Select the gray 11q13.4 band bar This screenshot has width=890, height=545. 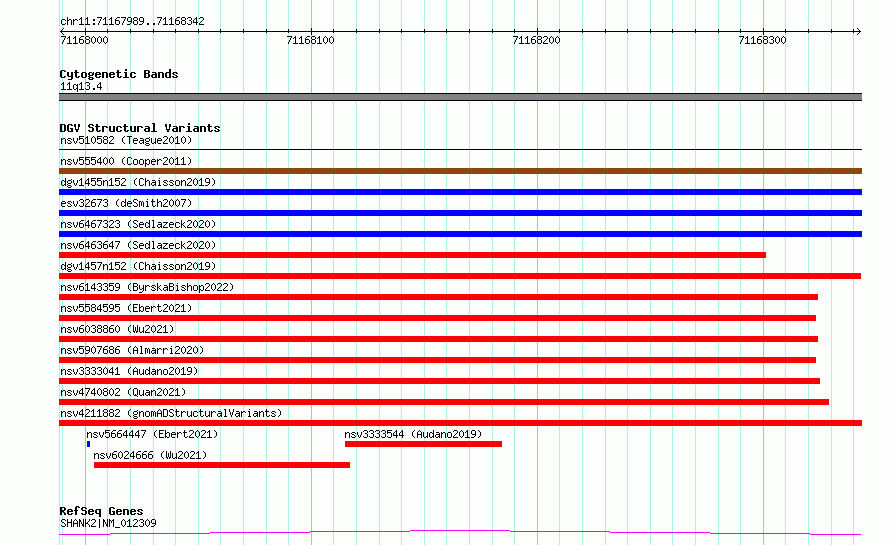point(460,97)
